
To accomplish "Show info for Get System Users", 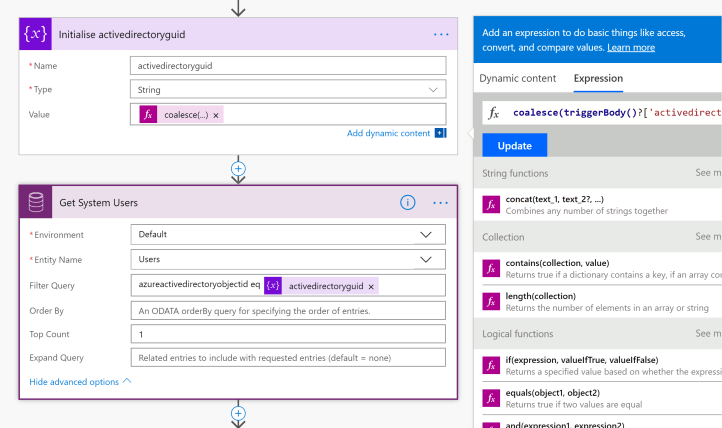I will [x=408, y=202].
